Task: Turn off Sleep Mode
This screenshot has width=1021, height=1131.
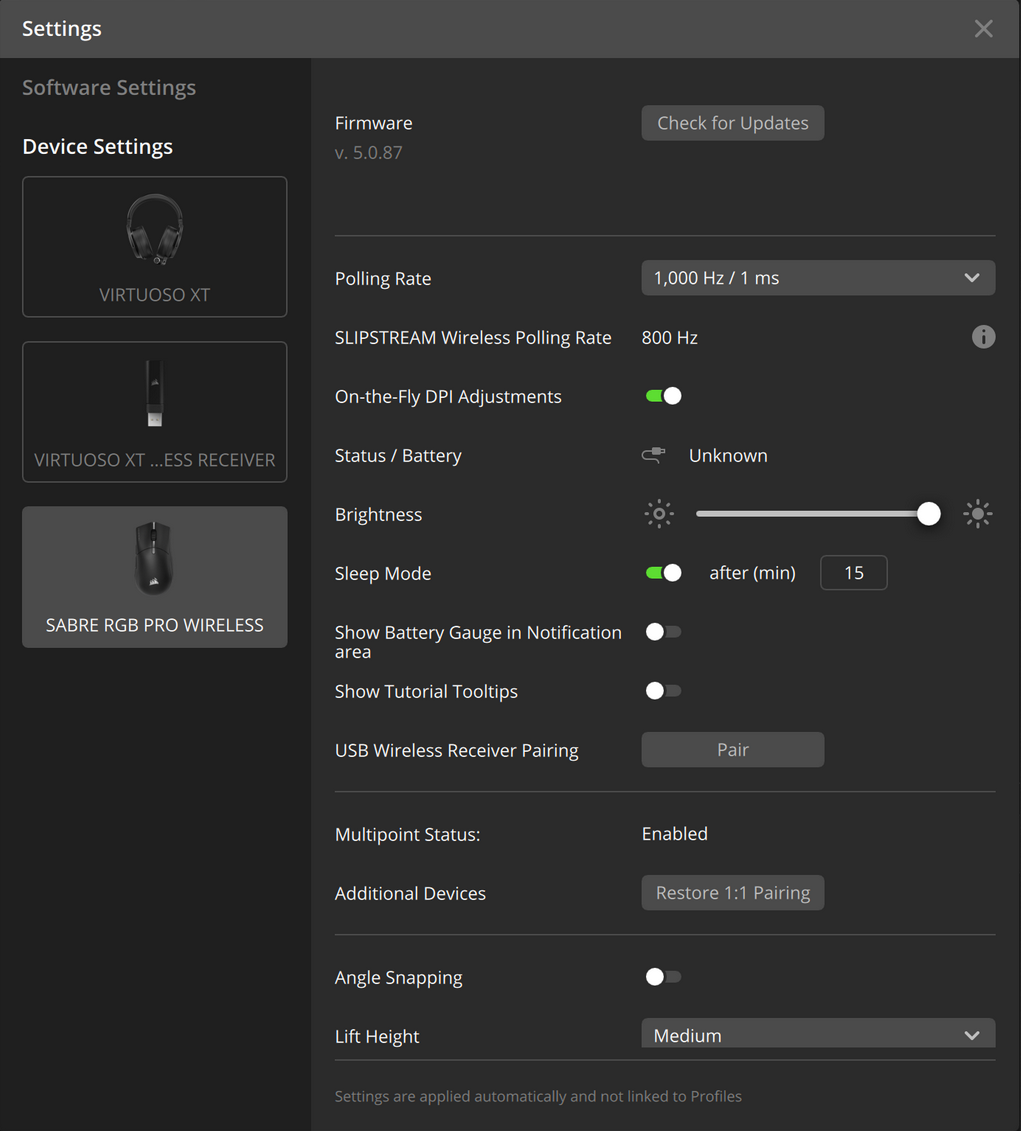Action: pos(663,572)
